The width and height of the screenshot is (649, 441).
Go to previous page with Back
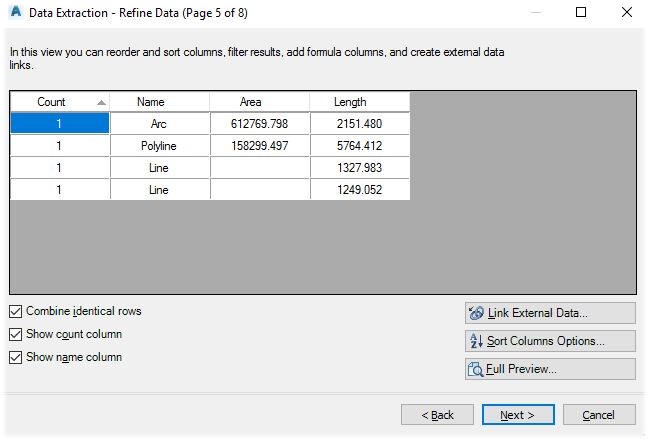click(437, 415)
